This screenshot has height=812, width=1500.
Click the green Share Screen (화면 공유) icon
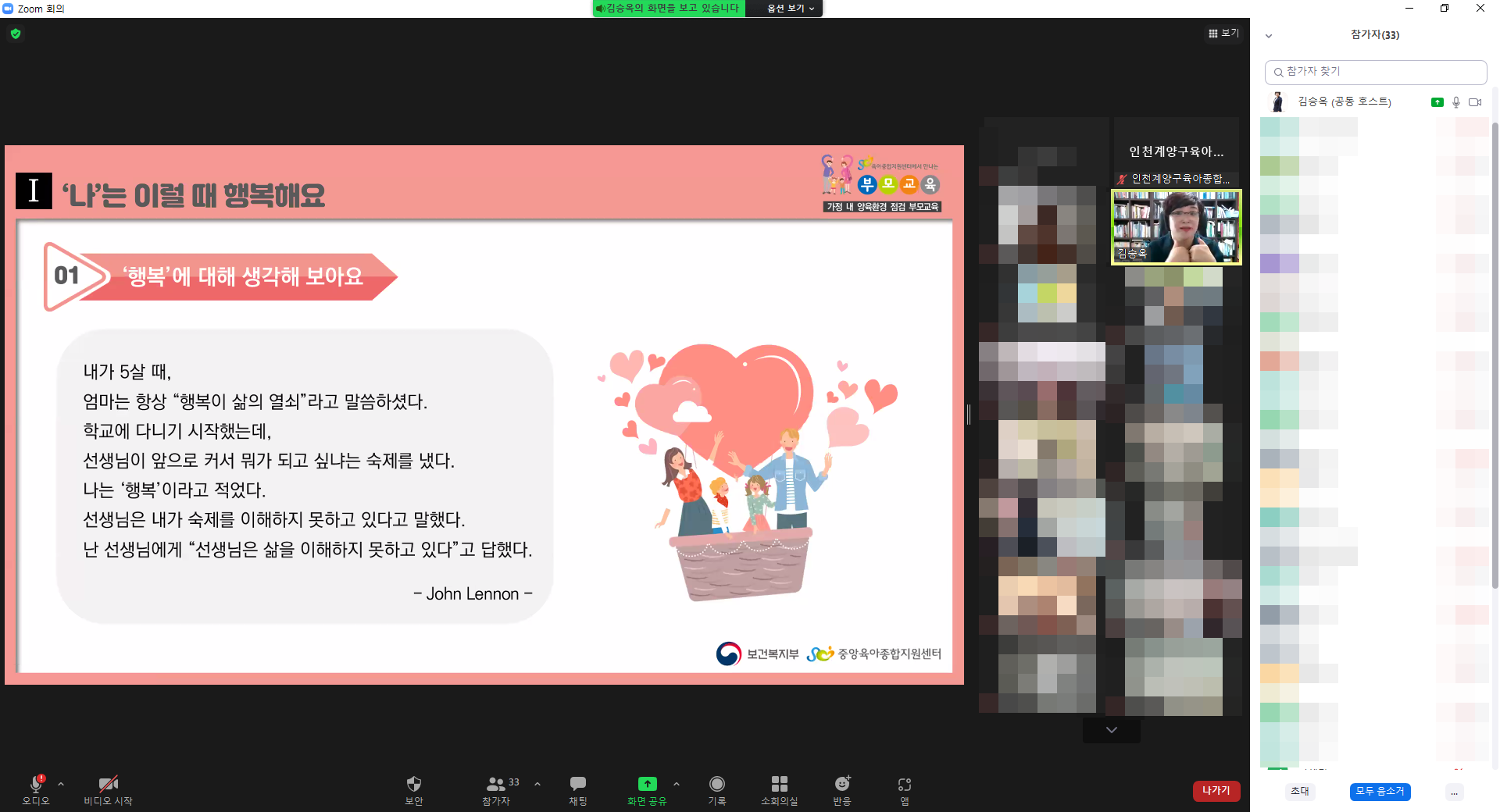click(x=647, y=784)
